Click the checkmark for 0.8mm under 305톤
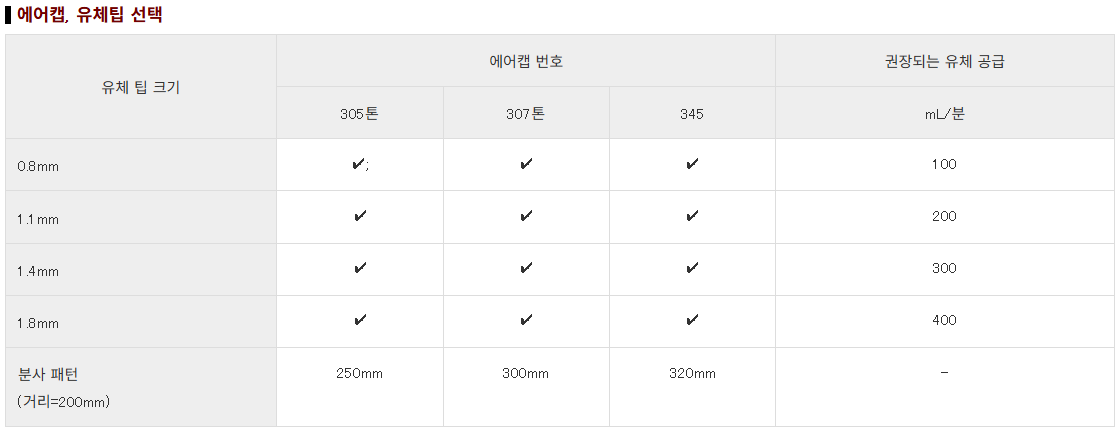The height and width of the screenshot is (433, 1120). click(x=359, y=165)
